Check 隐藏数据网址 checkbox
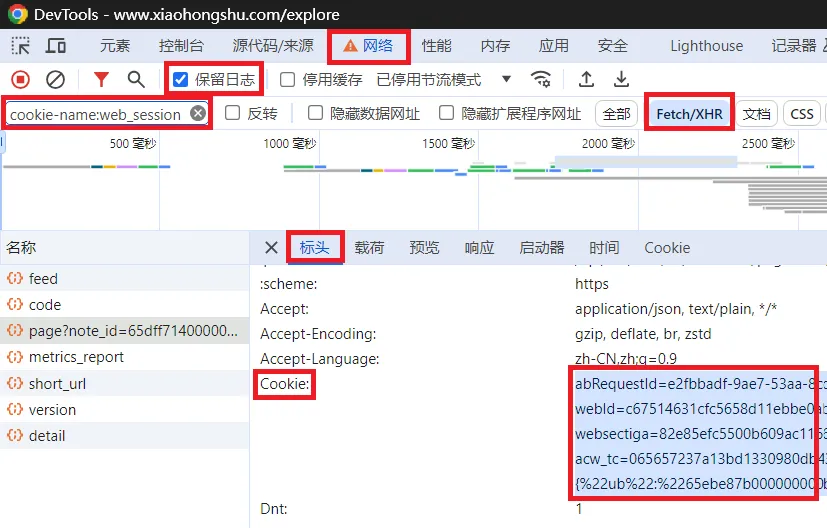 tap(315, 113)
